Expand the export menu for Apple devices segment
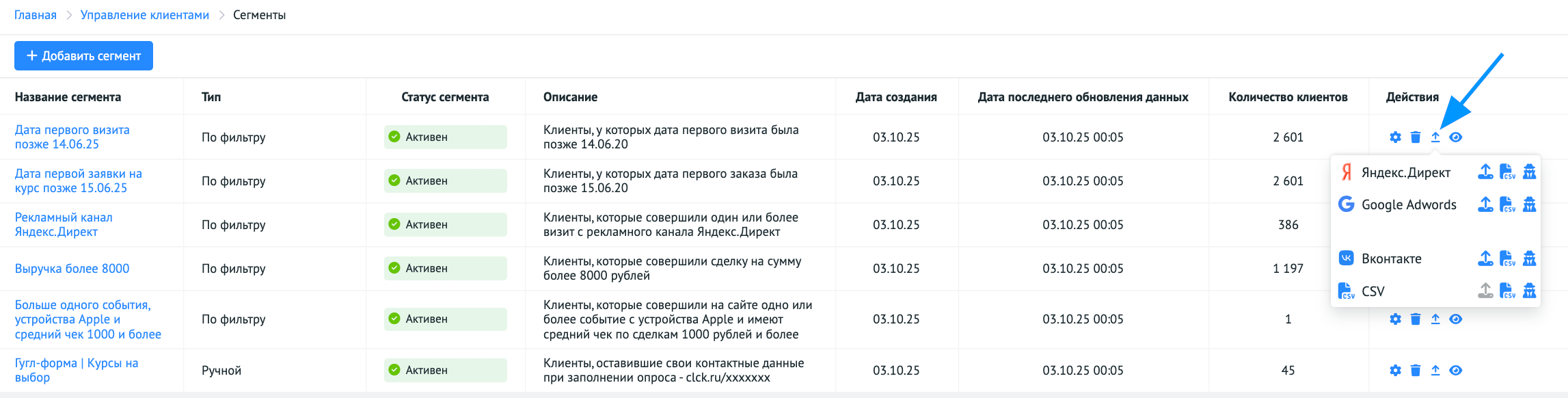Screen dimensions: 1568x398 [1435, 319]
